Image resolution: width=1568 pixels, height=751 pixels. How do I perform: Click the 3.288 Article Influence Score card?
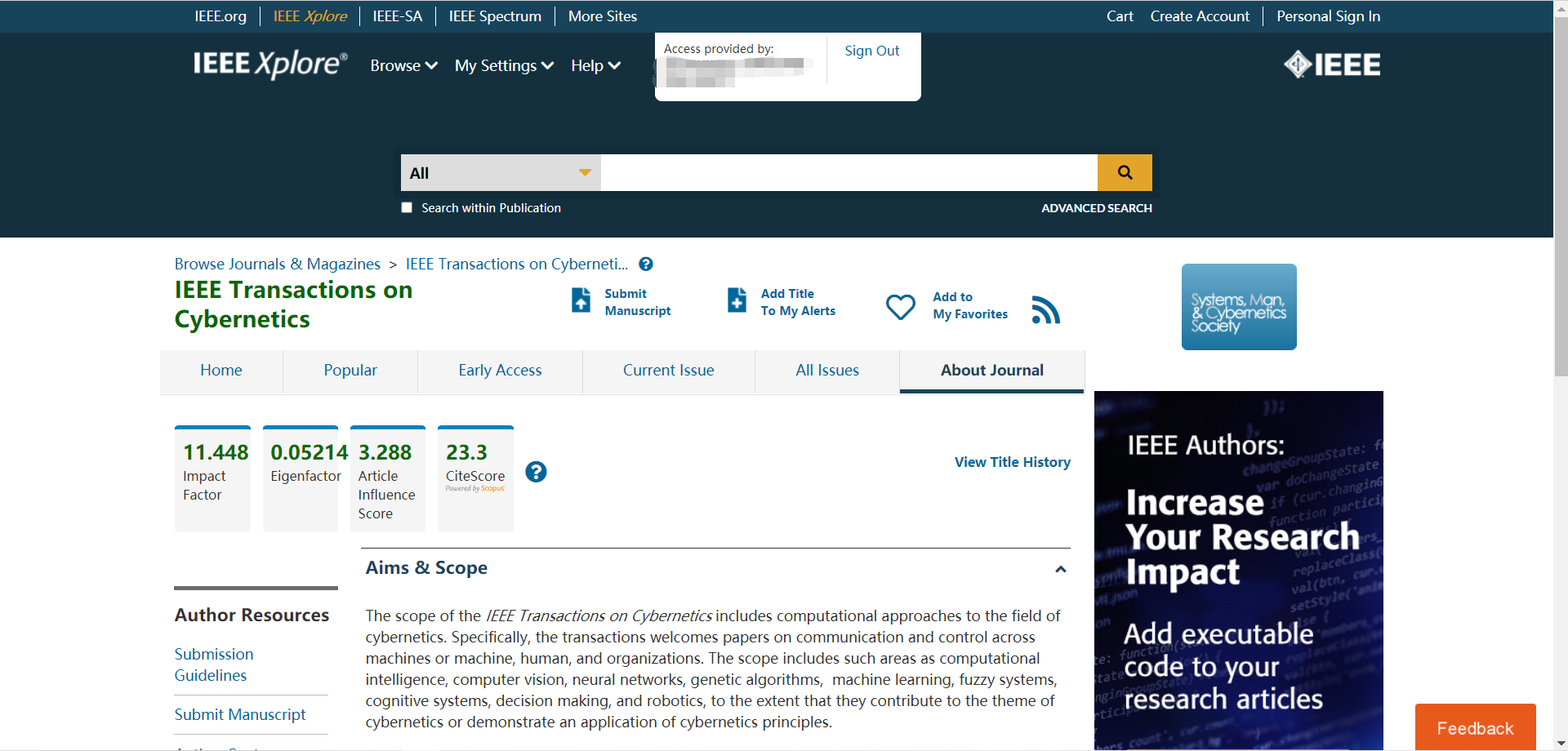(388, 478)
